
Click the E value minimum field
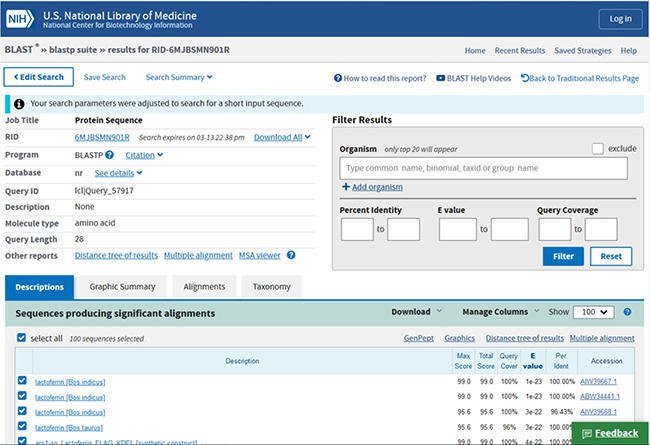pyautogui.click(x=458, y=229)
